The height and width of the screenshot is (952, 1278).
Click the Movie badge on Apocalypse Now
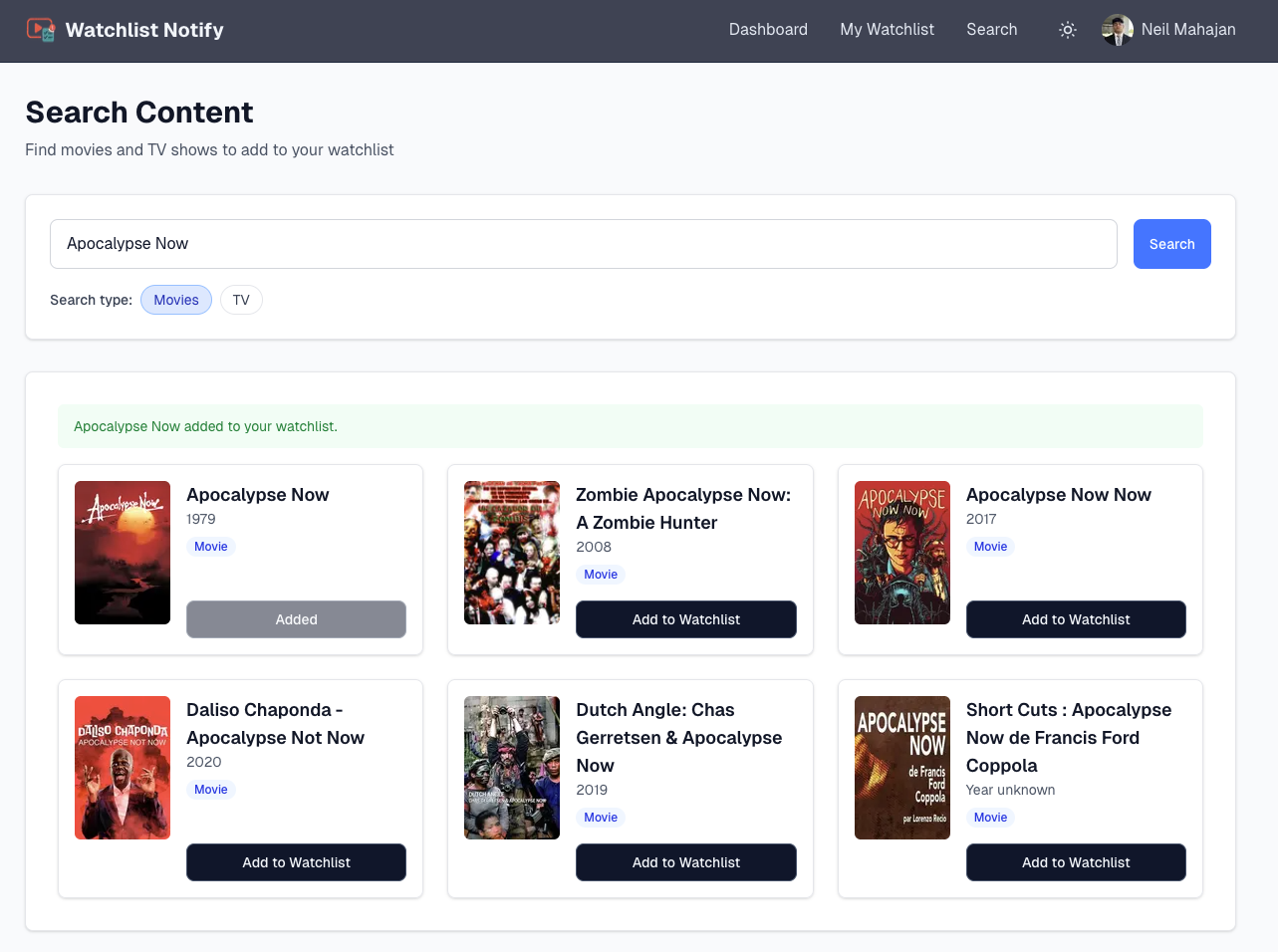(210, 546)
